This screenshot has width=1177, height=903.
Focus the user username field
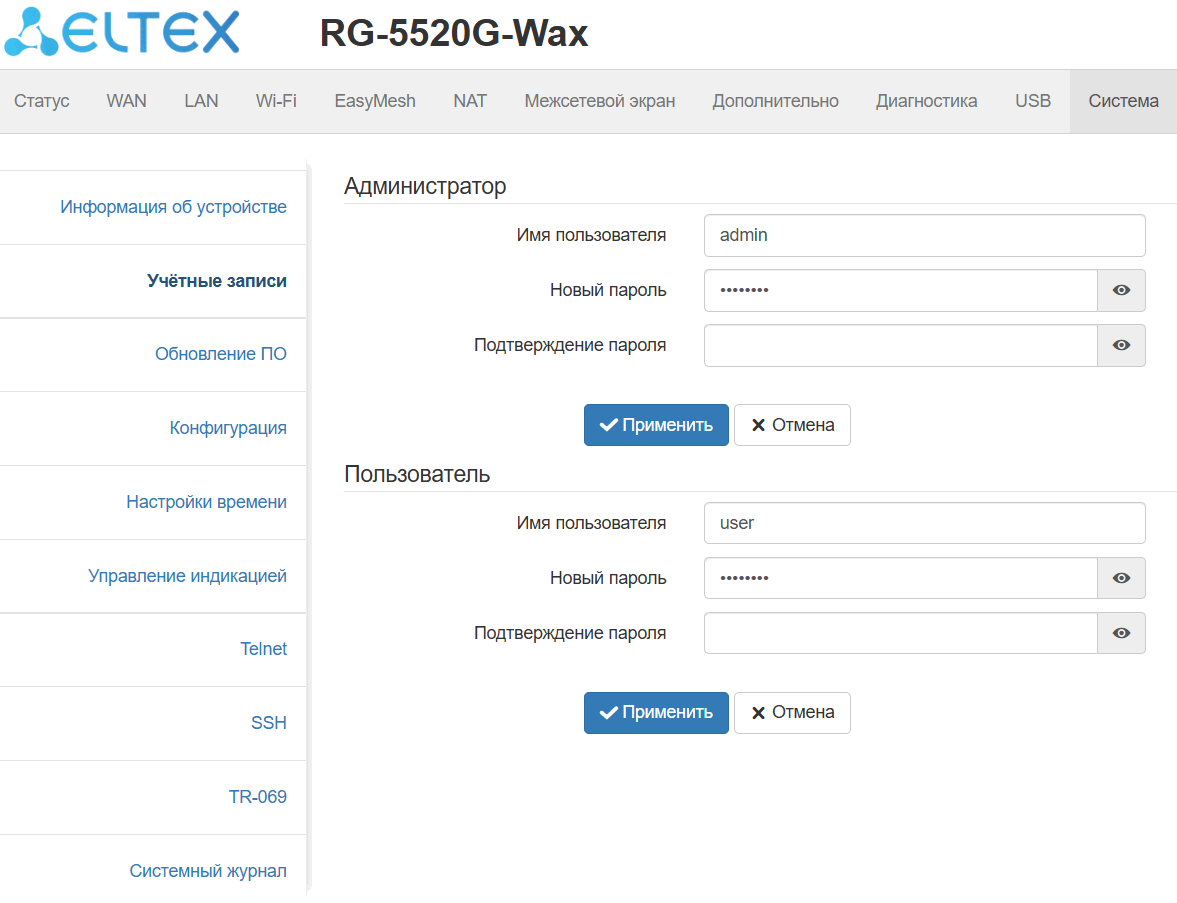click(x=924, y=523)
